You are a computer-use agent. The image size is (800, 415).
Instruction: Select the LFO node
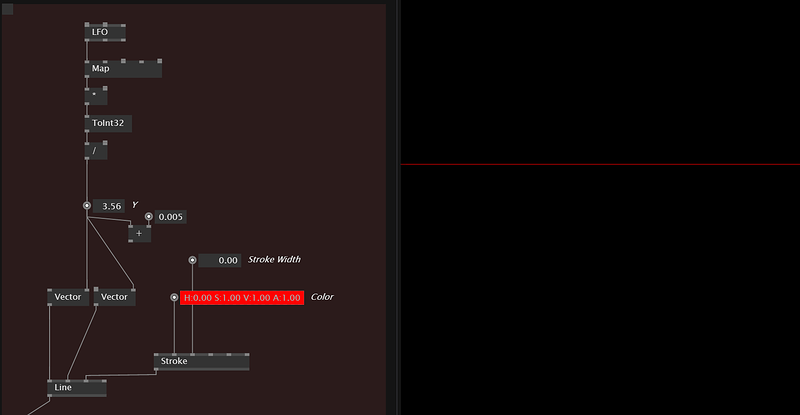tap(105, 33)
